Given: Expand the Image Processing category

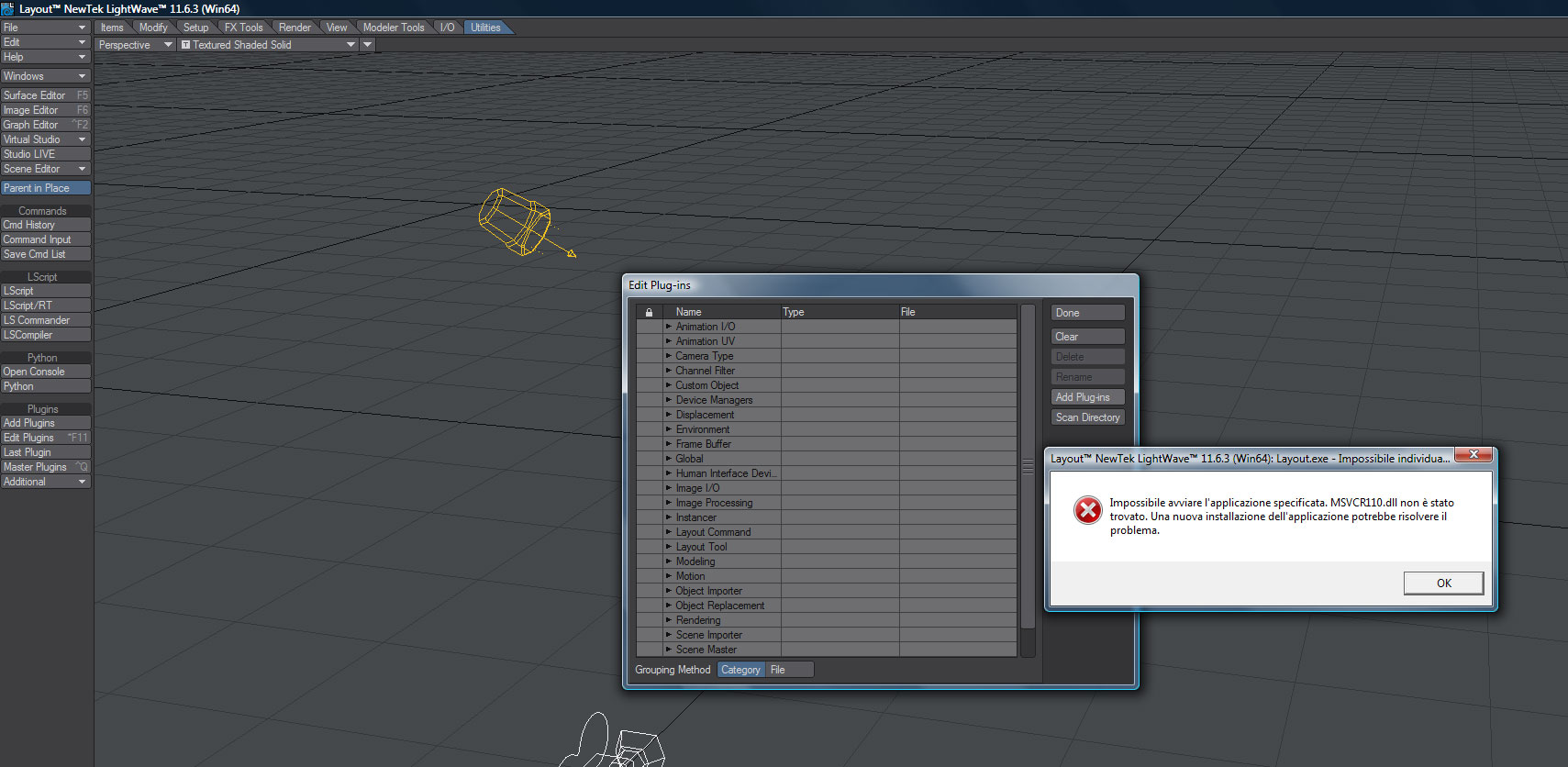Looking at the screenshot, I should pos(669,503).
